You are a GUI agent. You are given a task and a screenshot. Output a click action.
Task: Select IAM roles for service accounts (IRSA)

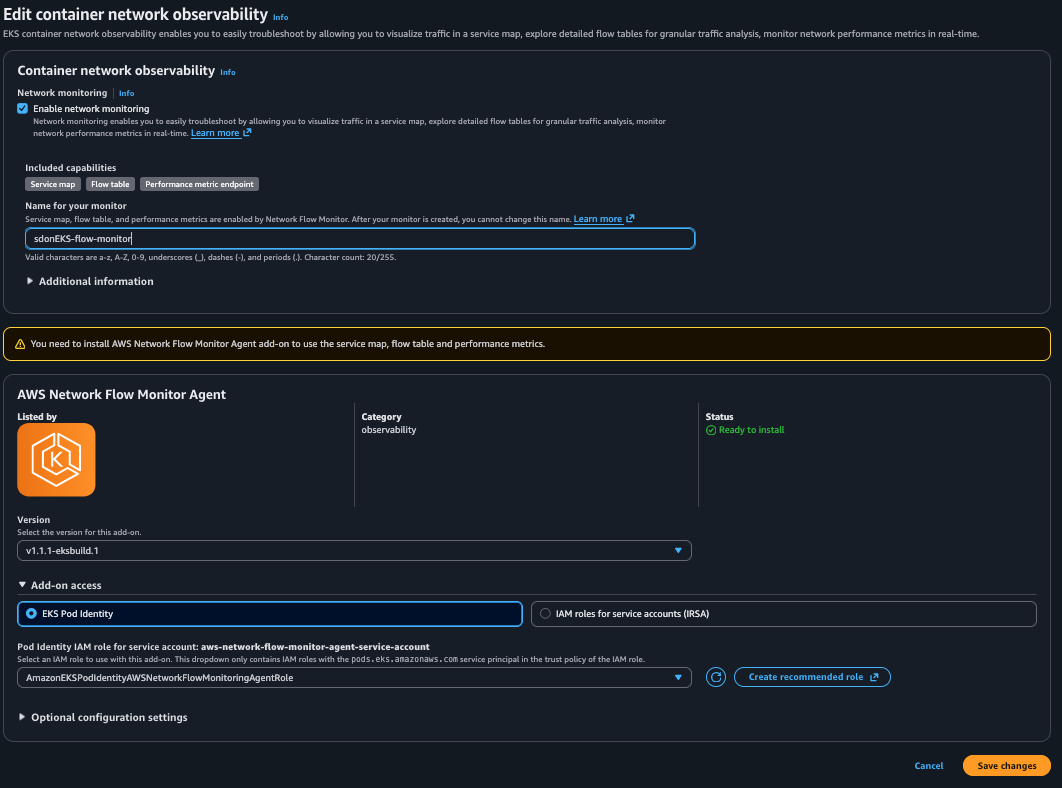(x=784, y=614)
